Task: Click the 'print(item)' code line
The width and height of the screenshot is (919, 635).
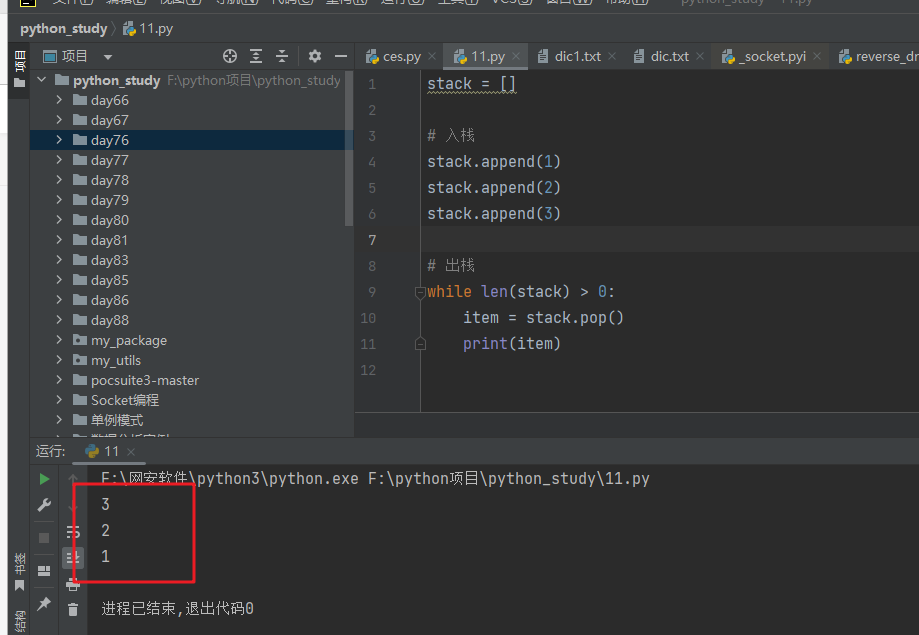Action: (x=512, y=344)
